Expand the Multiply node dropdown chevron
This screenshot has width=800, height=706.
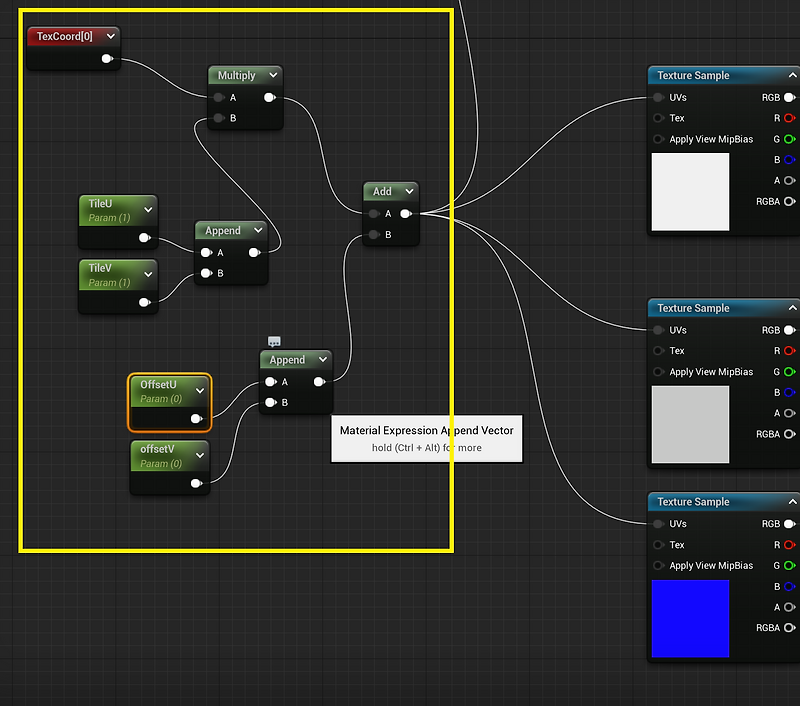click(x=273, y=75)
